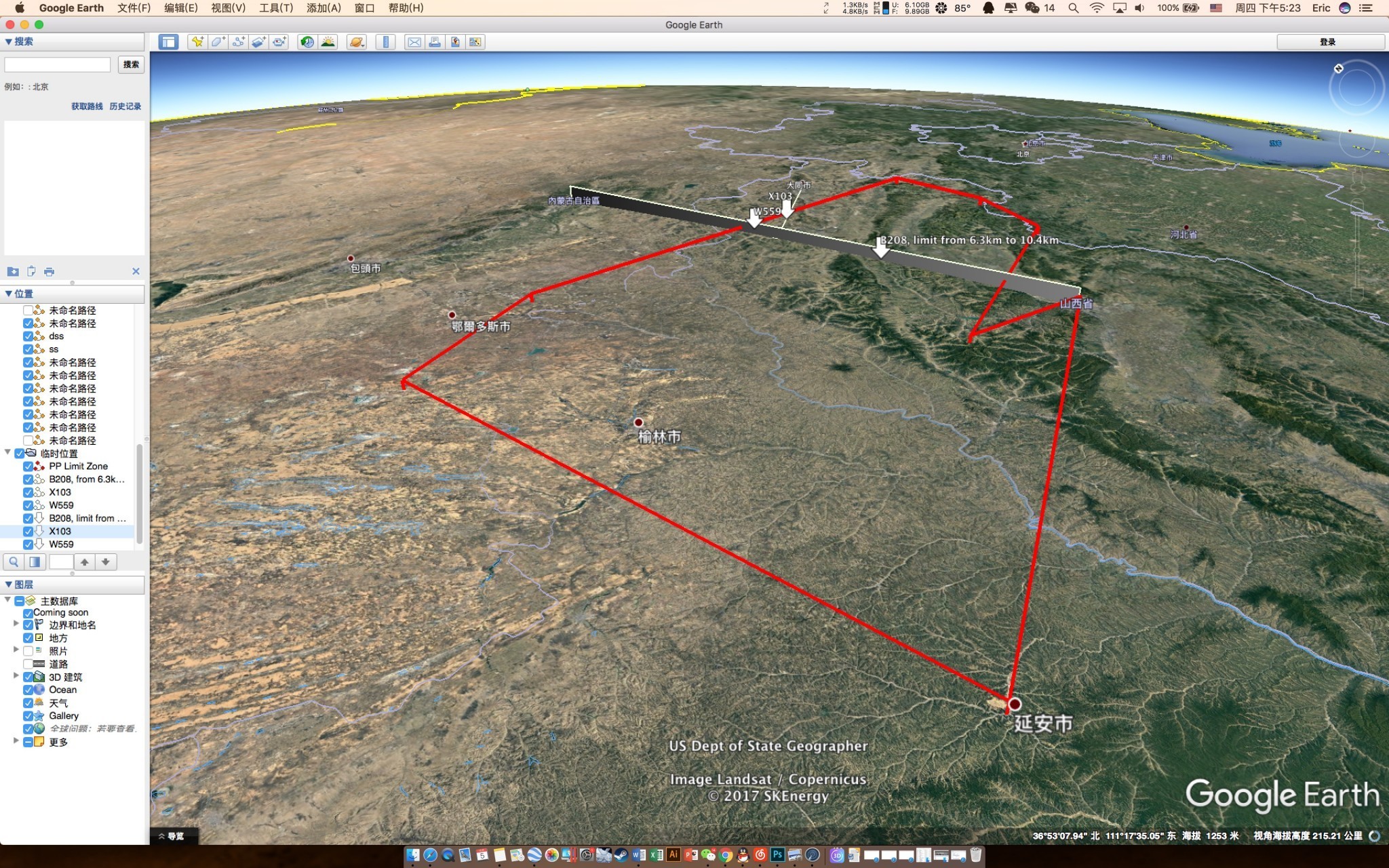This screenshot has height=868, width=1389.
Task: Open the planet switcher dropdown
Action: (357, 42)
